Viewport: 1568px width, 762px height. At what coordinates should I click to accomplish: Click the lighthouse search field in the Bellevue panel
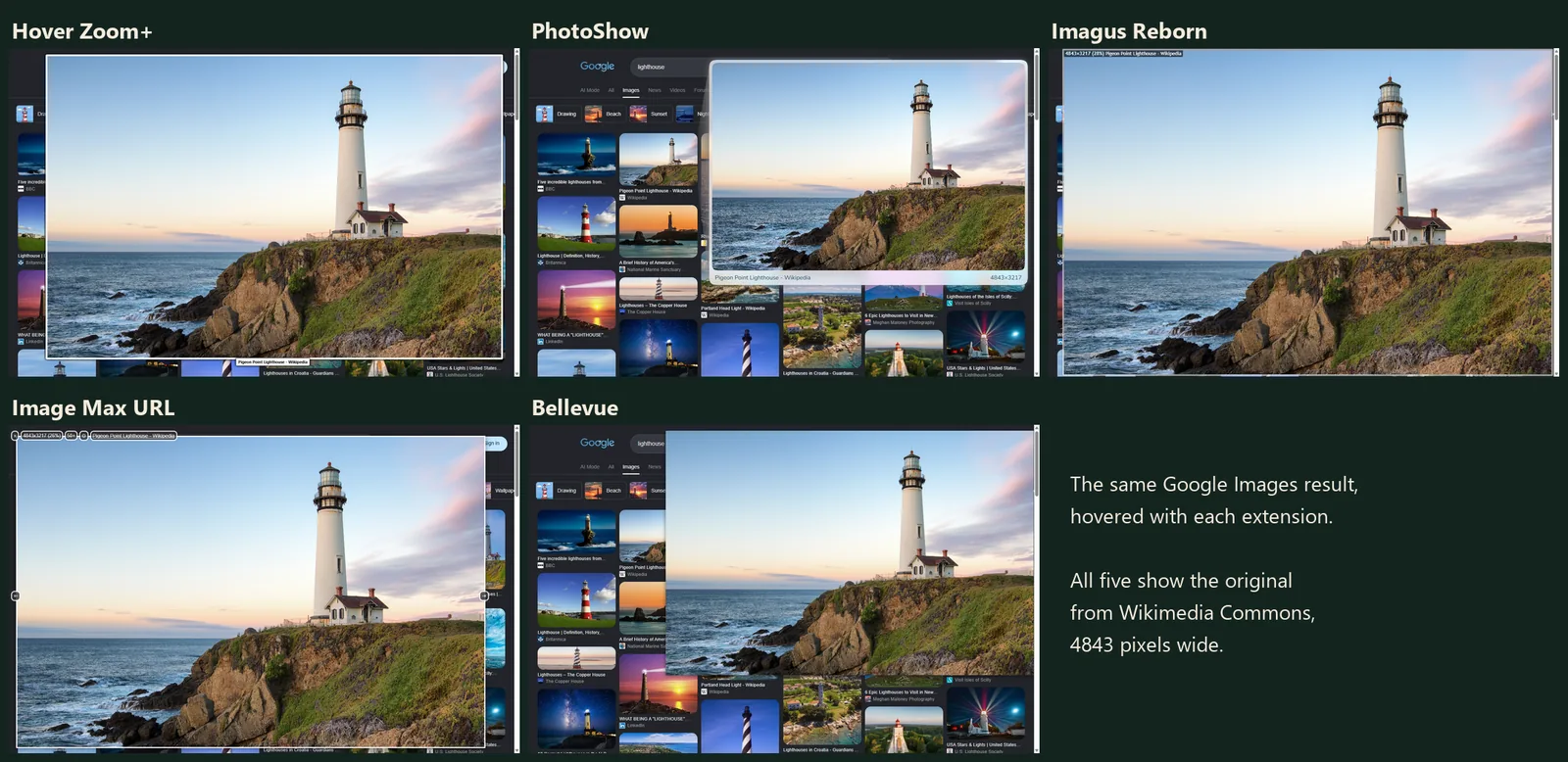647,443
